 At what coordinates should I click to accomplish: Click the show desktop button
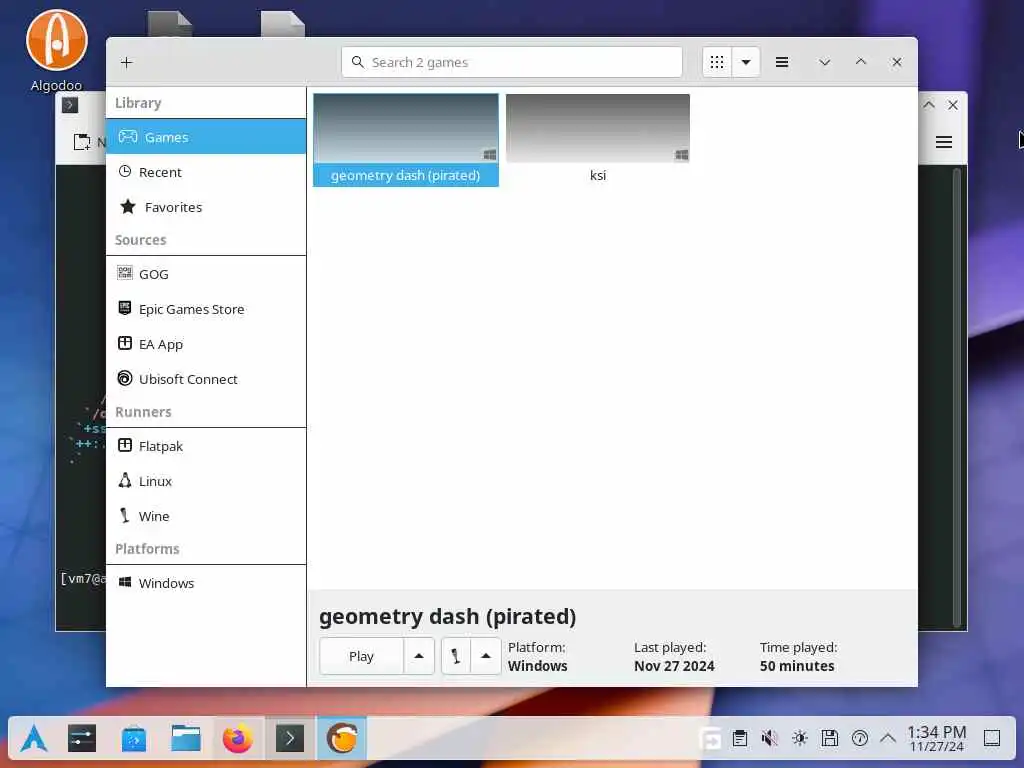click(x=992, y=739)
